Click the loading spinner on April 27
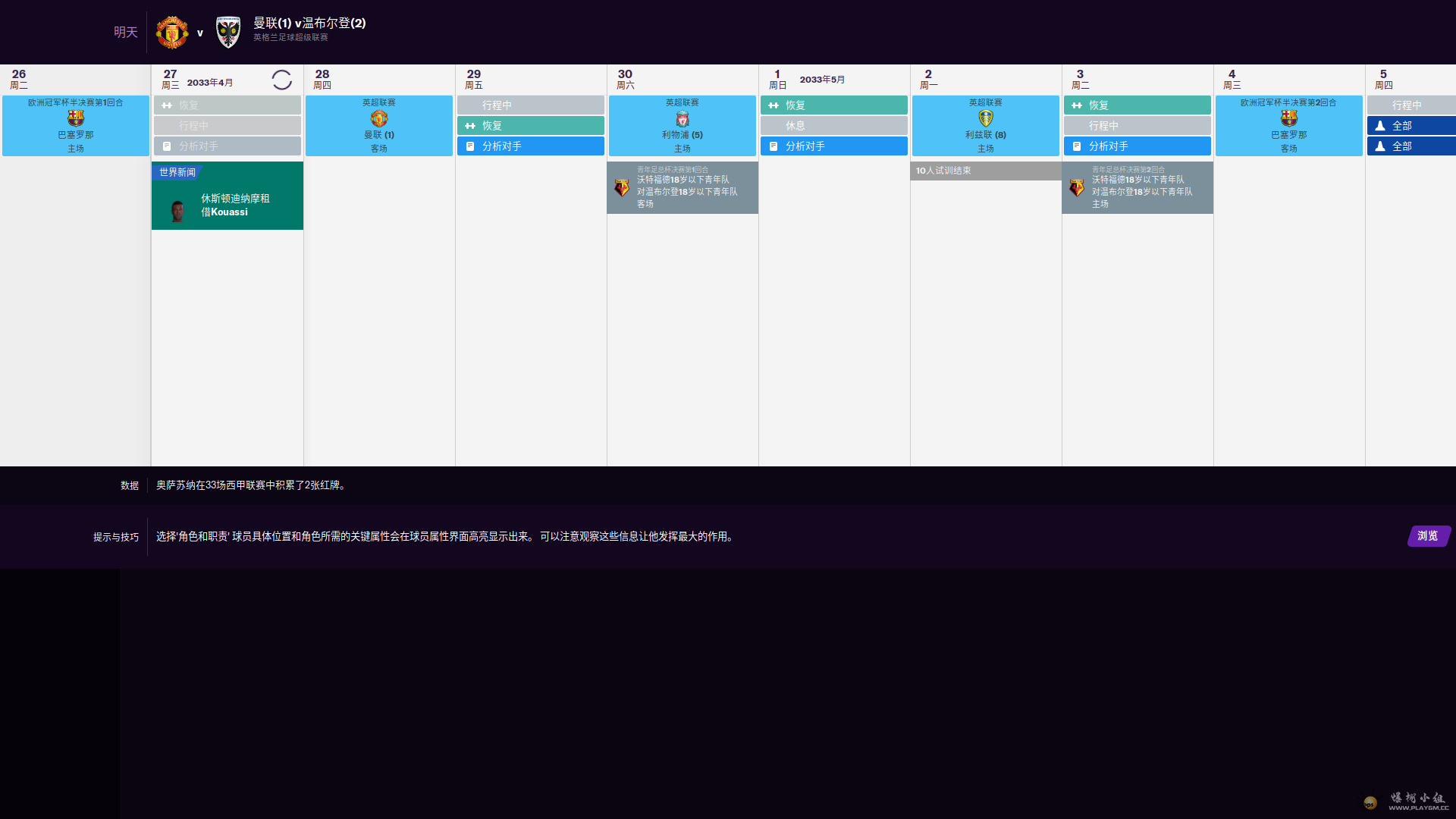The width and height of the screenshot is (1456, 819). coord(281,80)
